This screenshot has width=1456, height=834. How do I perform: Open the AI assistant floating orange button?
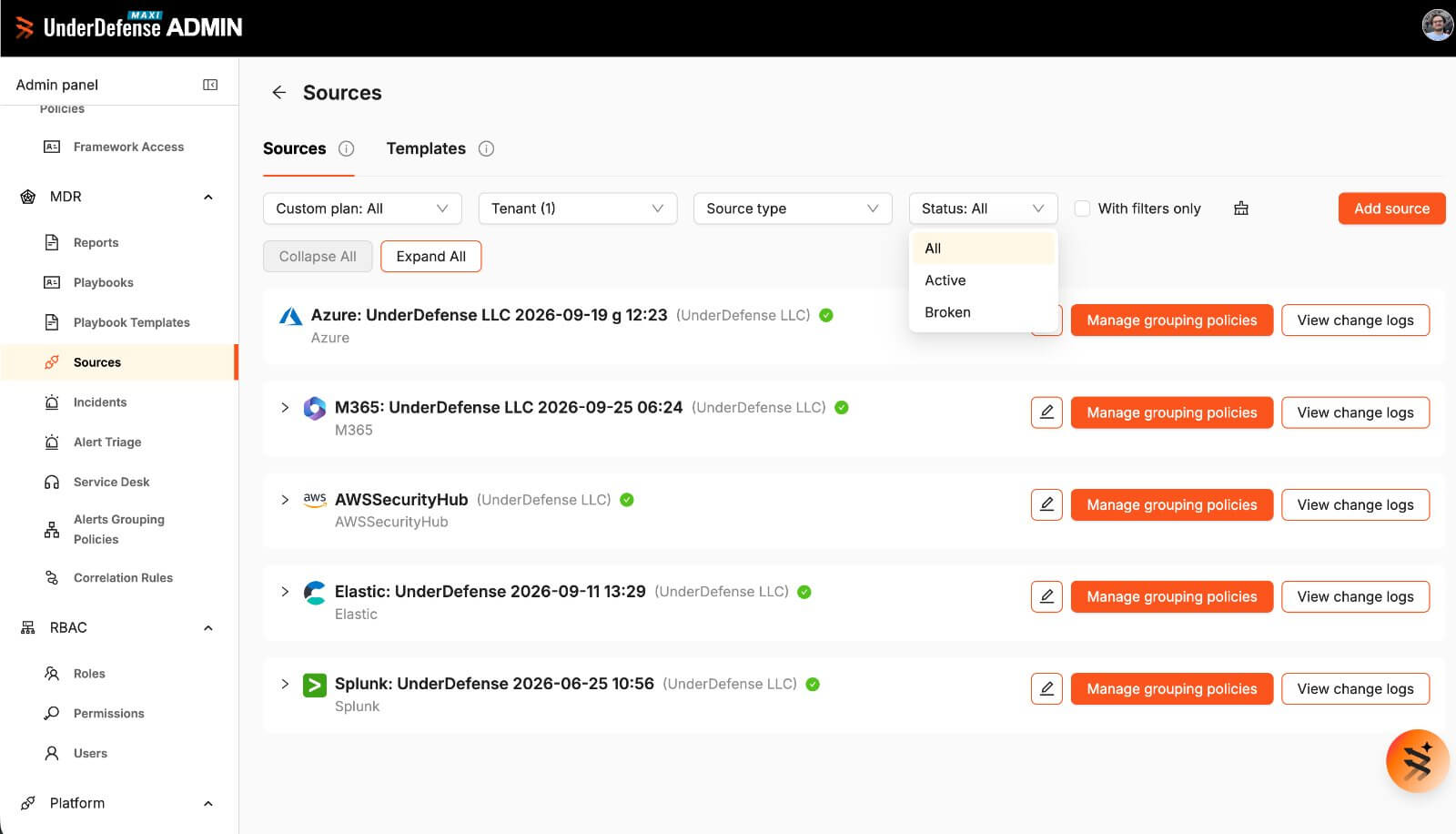point(1417,761)
